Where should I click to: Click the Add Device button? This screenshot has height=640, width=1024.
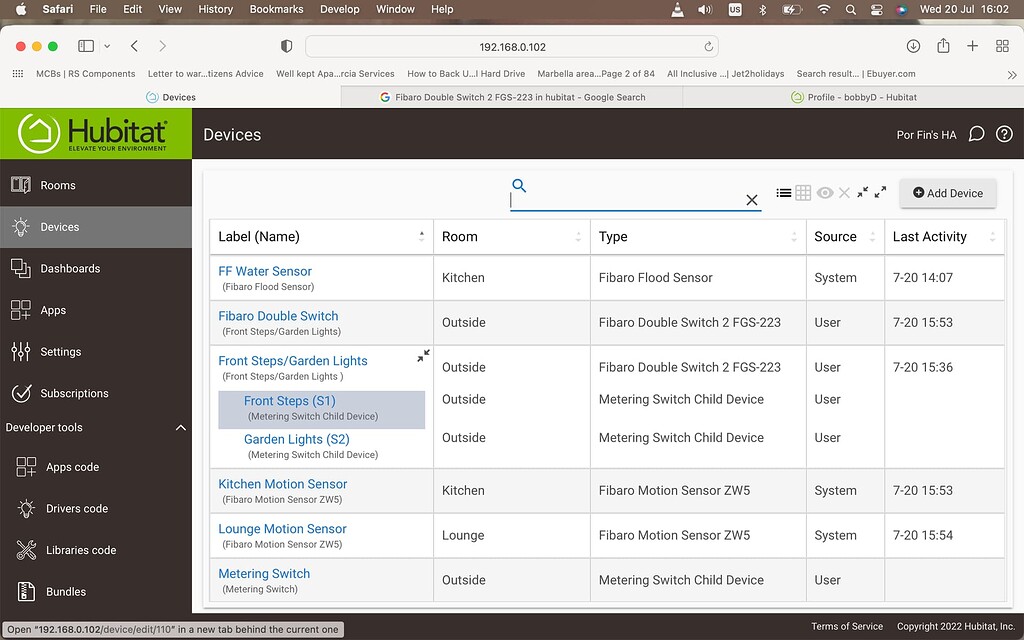[947, 193]
